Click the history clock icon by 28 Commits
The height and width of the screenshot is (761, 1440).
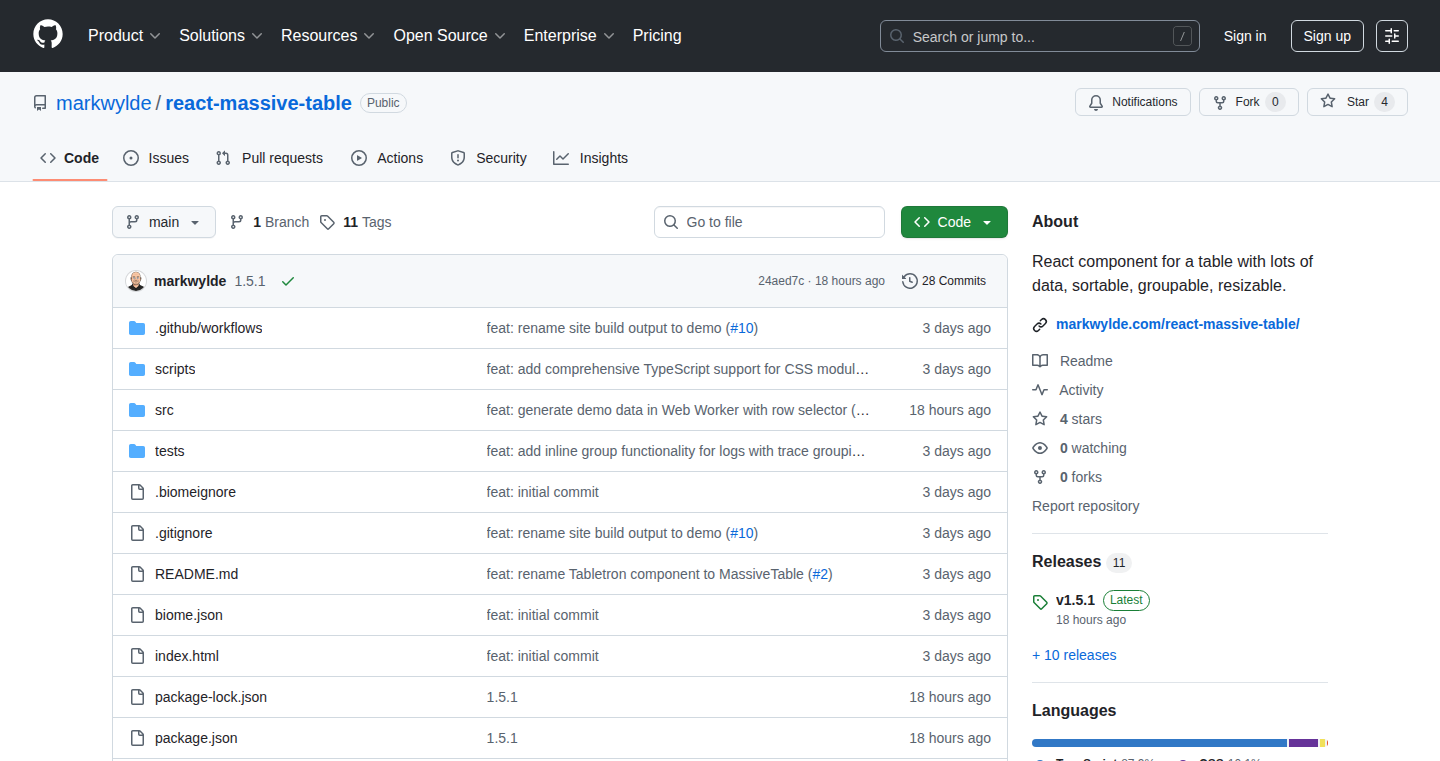coord(909,281)
